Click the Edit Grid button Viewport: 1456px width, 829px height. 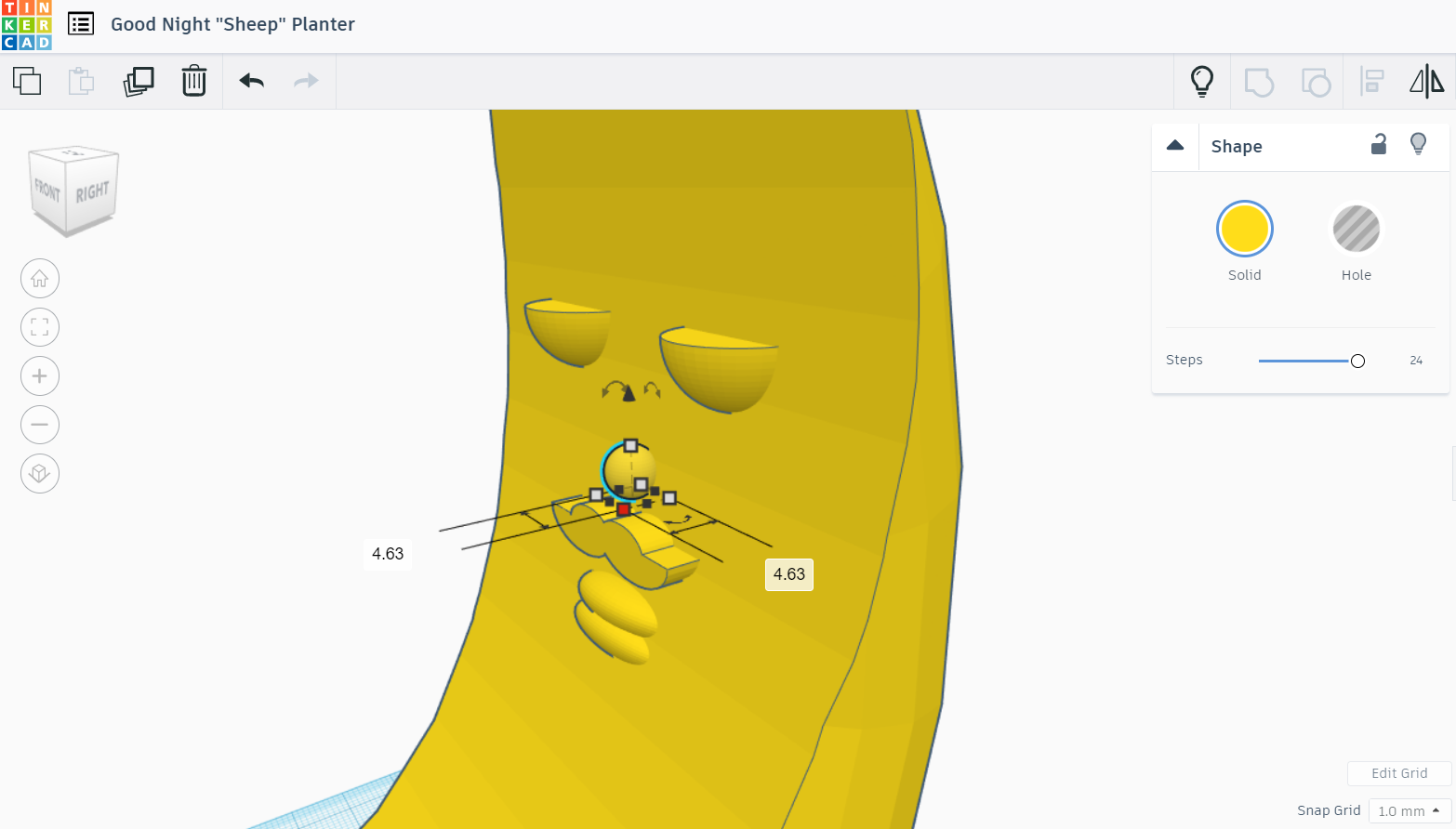coord(1399,773)
